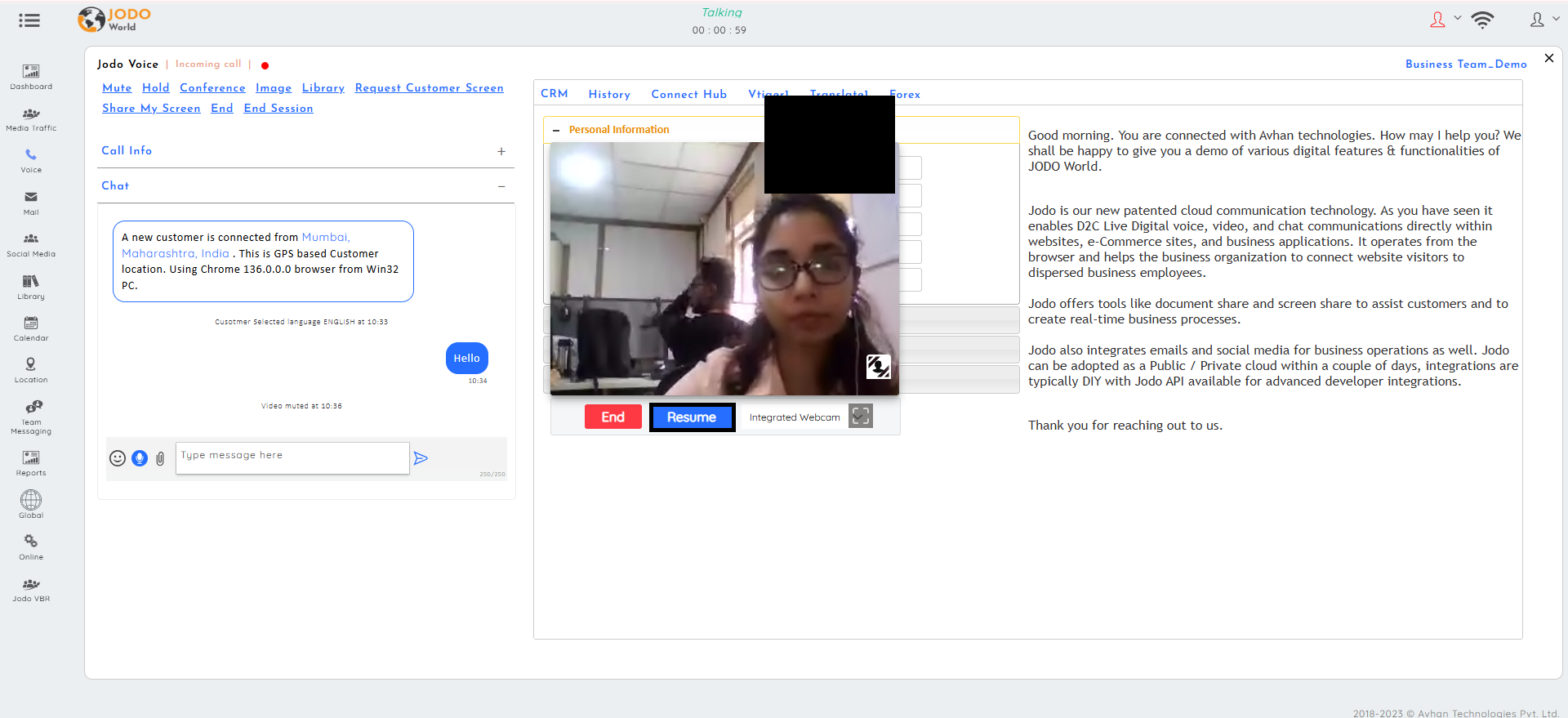Viewport: 1568px width, 718px height.
Task: Switch to the CRM tab
Action: click(x=555, y=94)
